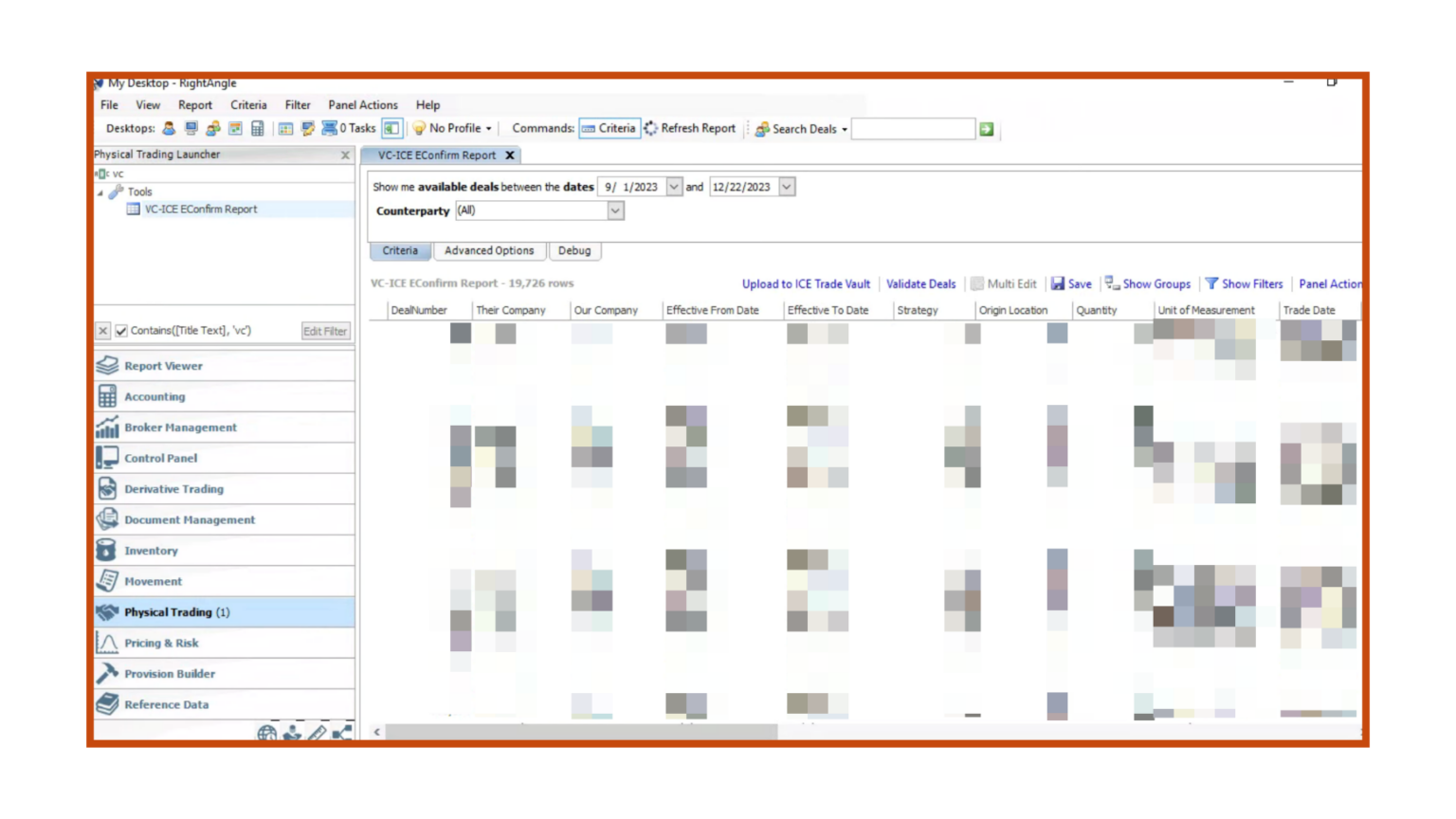Open the Panel Actions menu
The image size is (1456, 819).
coord(1331,283)
